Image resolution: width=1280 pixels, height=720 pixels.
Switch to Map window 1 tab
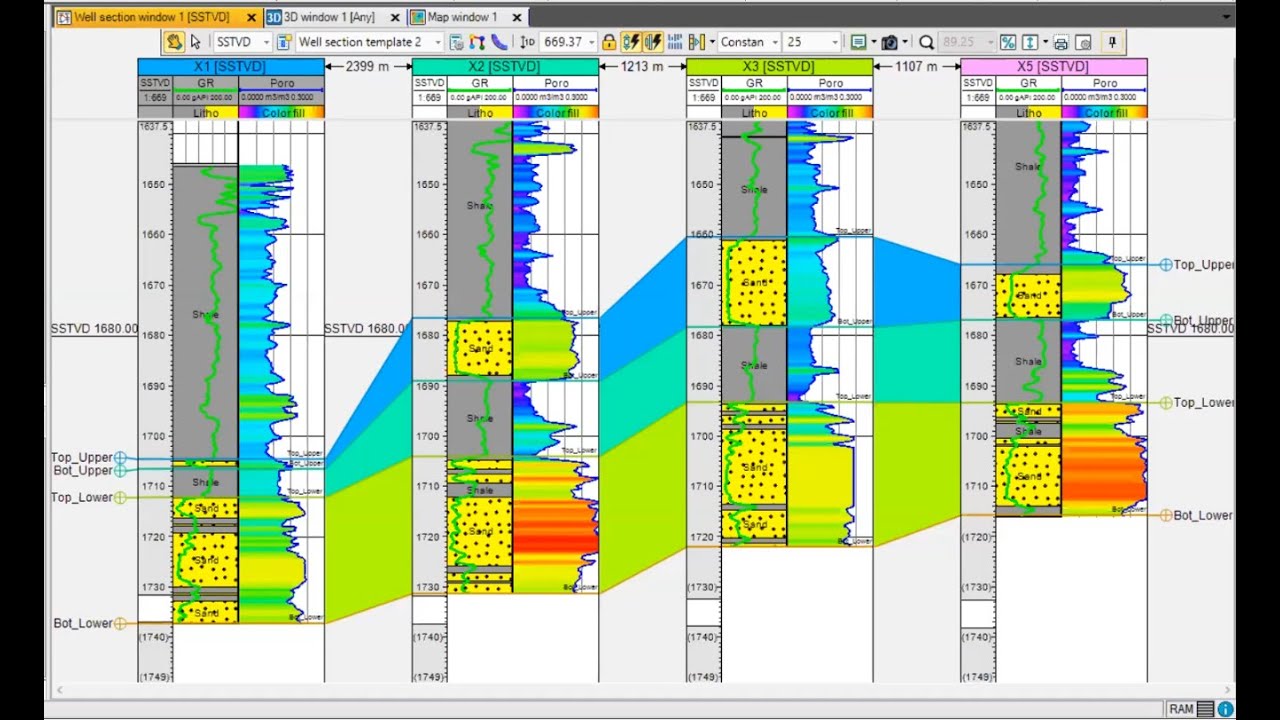coord(462,17)
